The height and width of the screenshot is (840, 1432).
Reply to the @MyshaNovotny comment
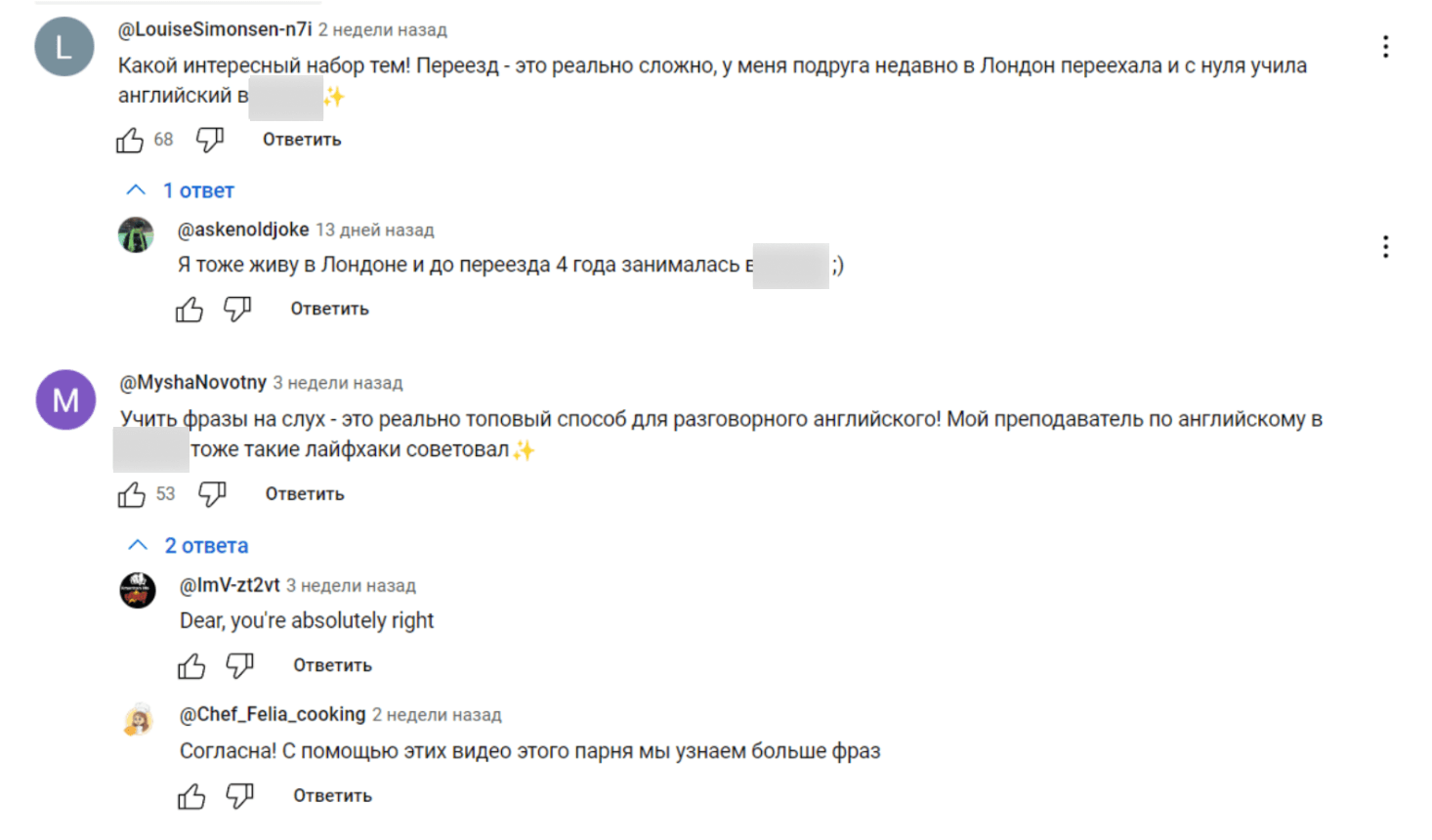click(x=305, y=494)
